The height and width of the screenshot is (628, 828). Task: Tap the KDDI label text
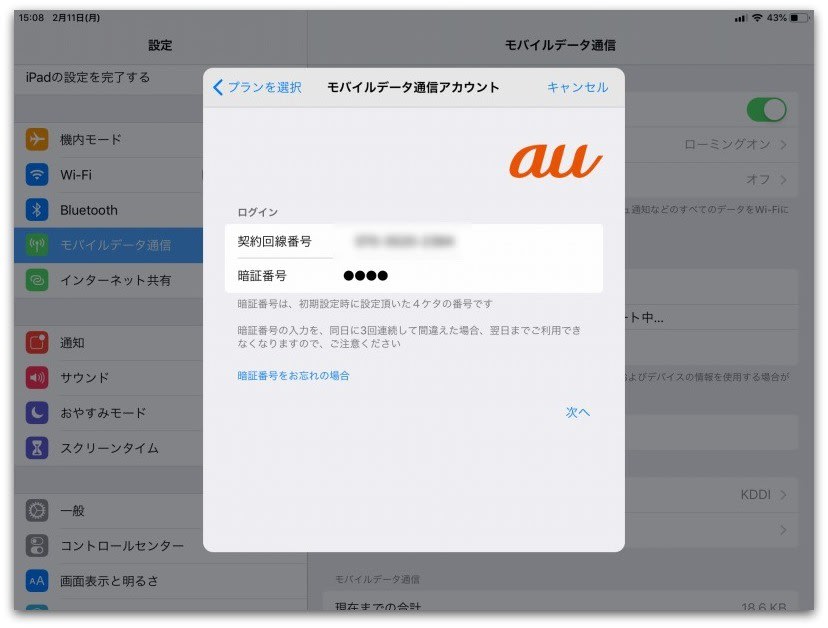coord(755,495)
